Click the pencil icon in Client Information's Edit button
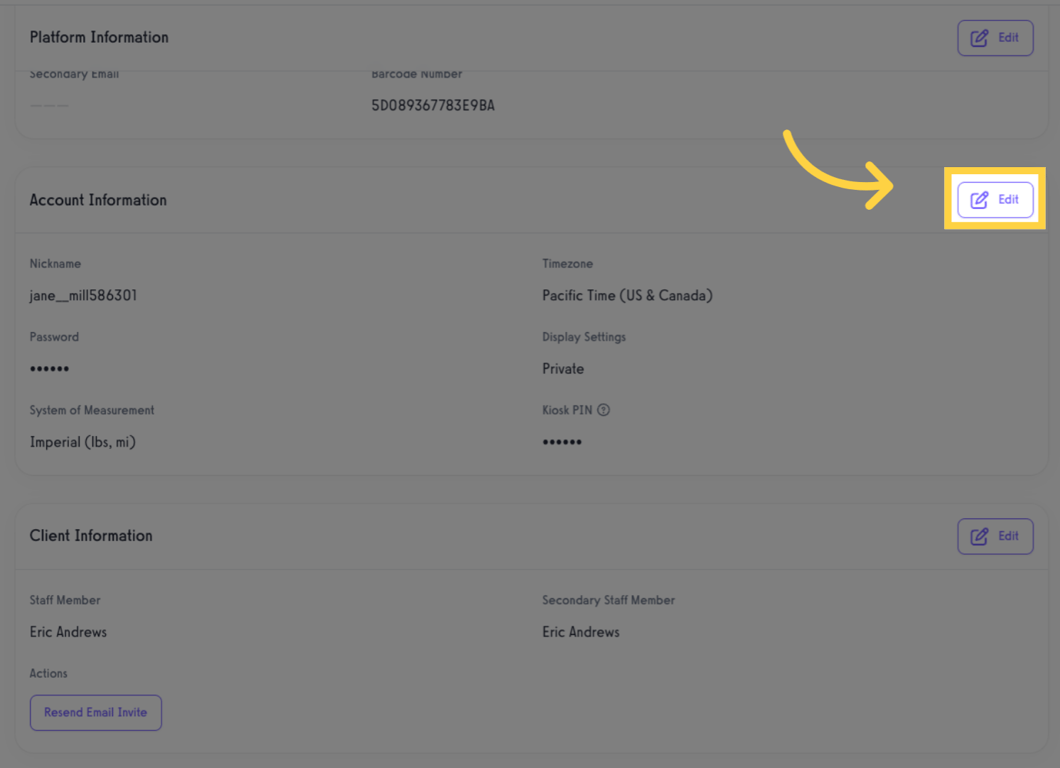 978,536
